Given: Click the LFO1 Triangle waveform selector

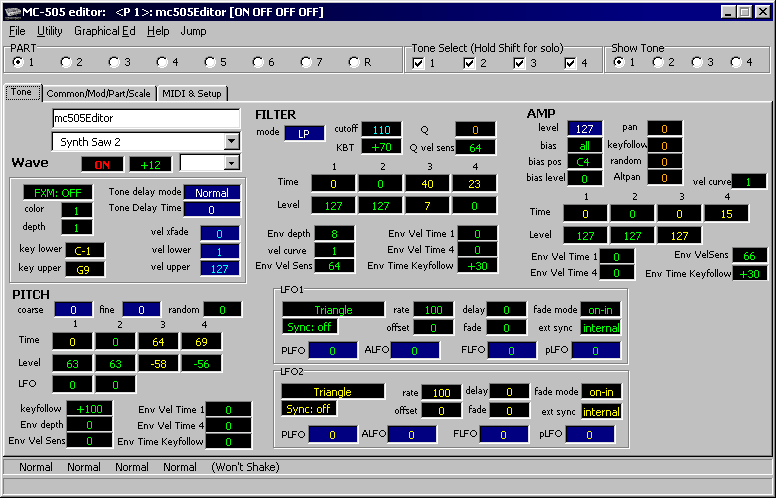Looking at the screenshot, I should (333, 310).
